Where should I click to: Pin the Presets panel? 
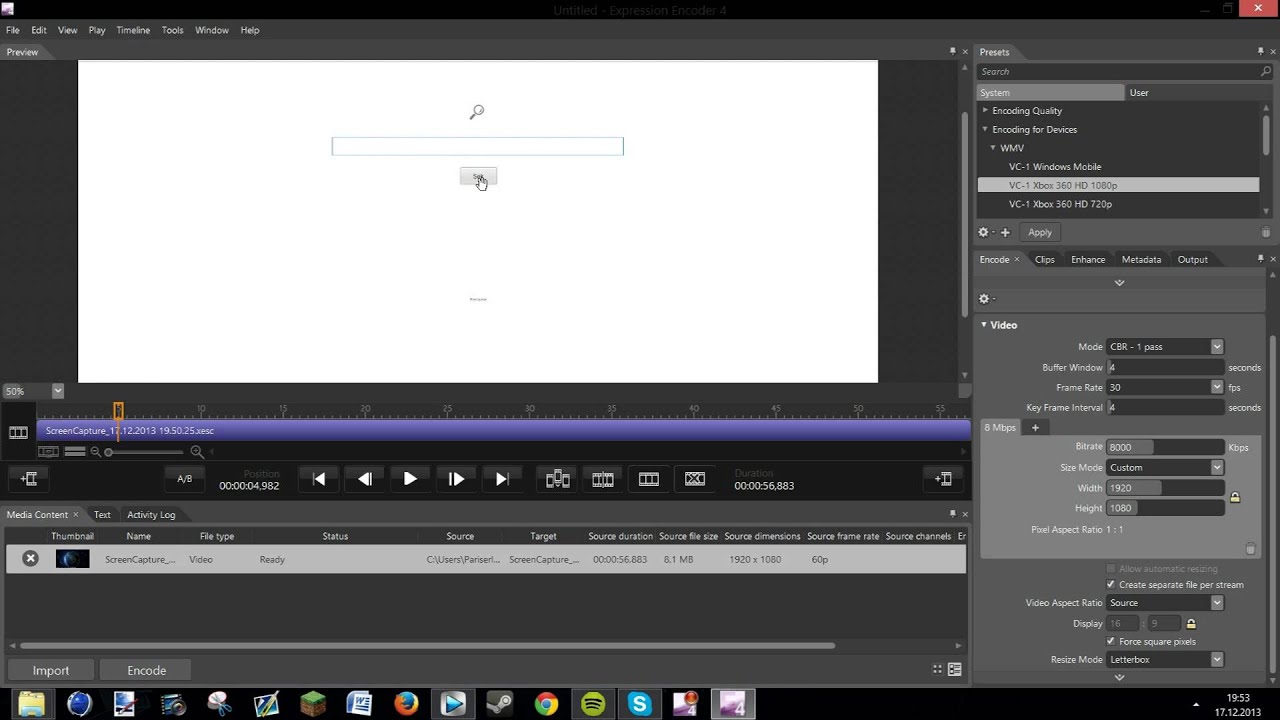click(x=1260, y=51)
